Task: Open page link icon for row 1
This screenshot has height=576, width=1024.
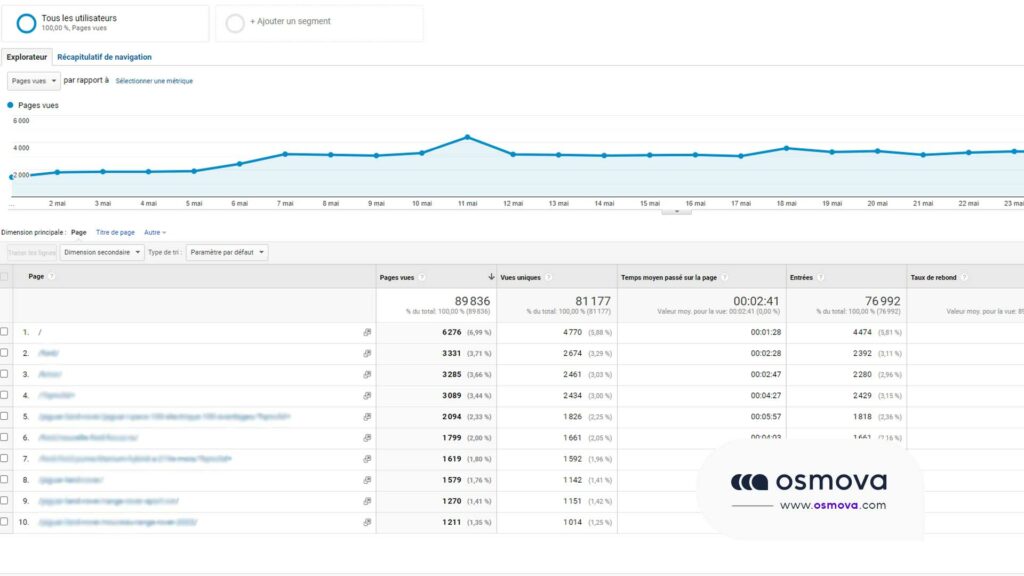Action: pos(367,332)
